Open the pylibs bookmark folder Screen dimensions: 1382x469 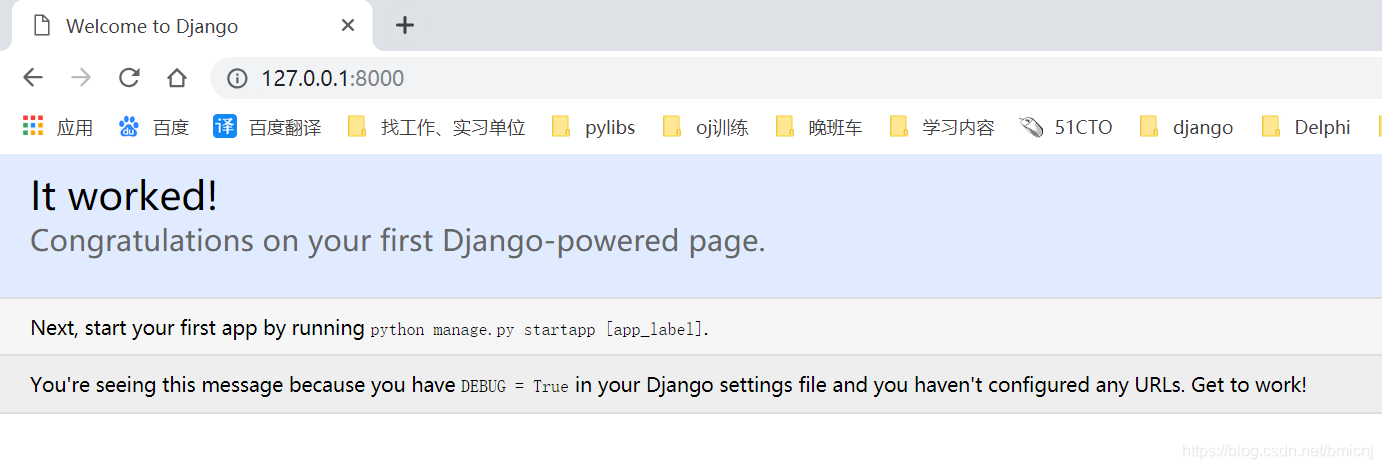594,127
